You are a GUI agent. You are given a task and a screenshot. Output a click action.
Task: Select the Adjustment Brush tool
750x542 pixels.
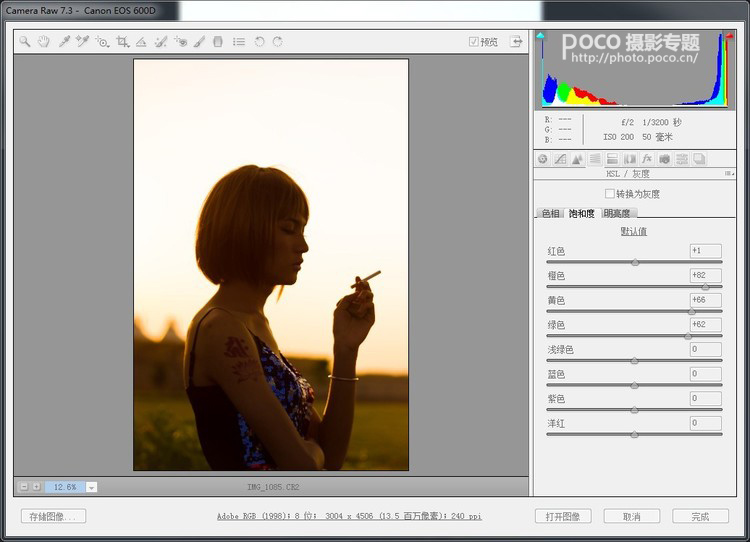[199, 42]
